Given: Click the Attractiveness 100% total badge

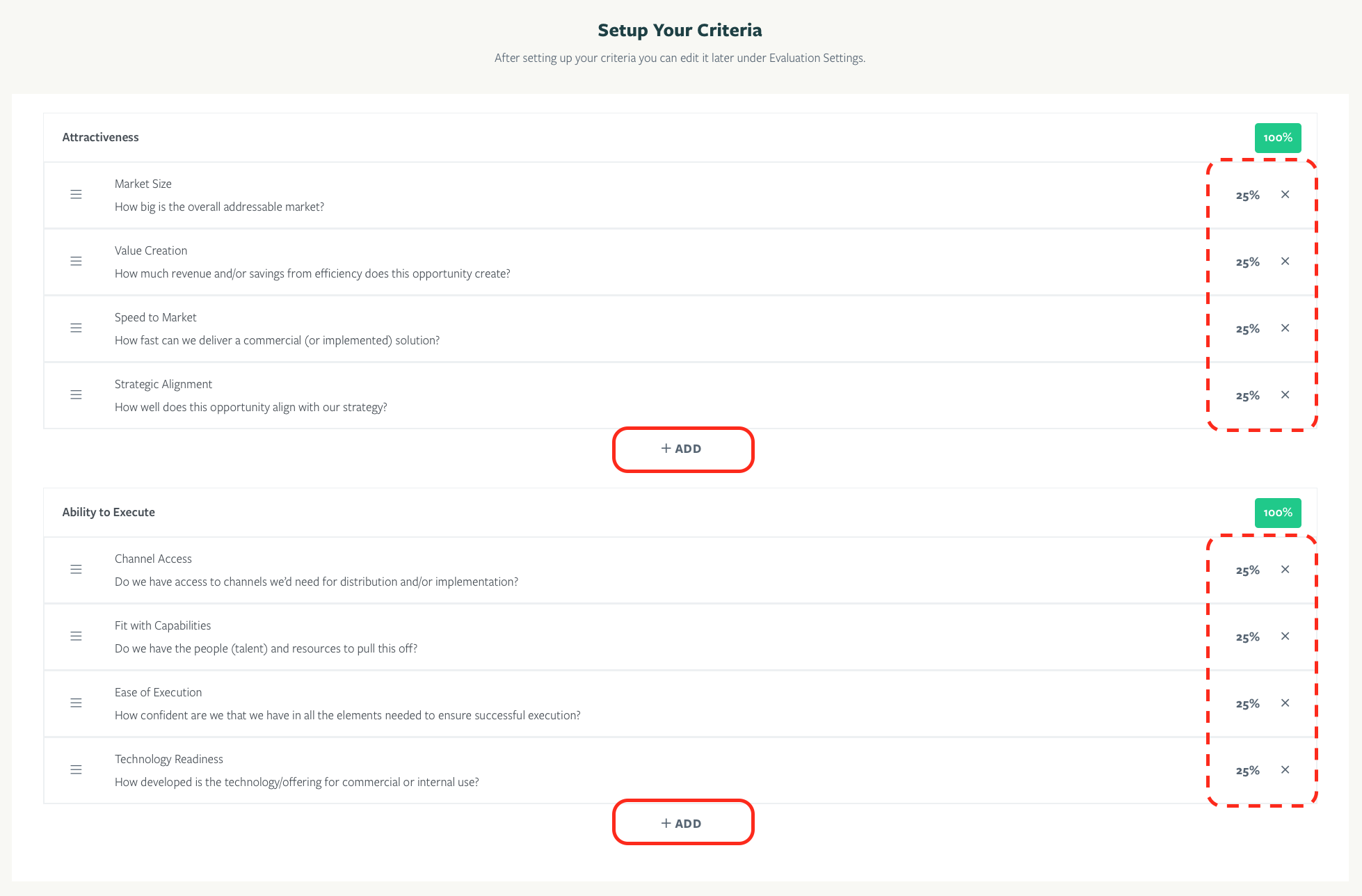Looking at the screenshot, I should point(1278,138).
